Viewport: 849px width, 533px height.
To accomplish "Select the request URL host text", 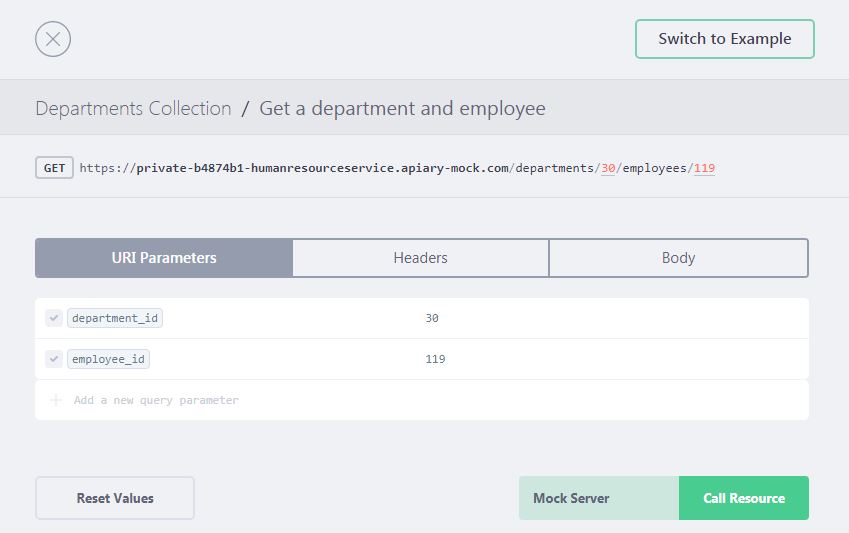I will 321,168.
